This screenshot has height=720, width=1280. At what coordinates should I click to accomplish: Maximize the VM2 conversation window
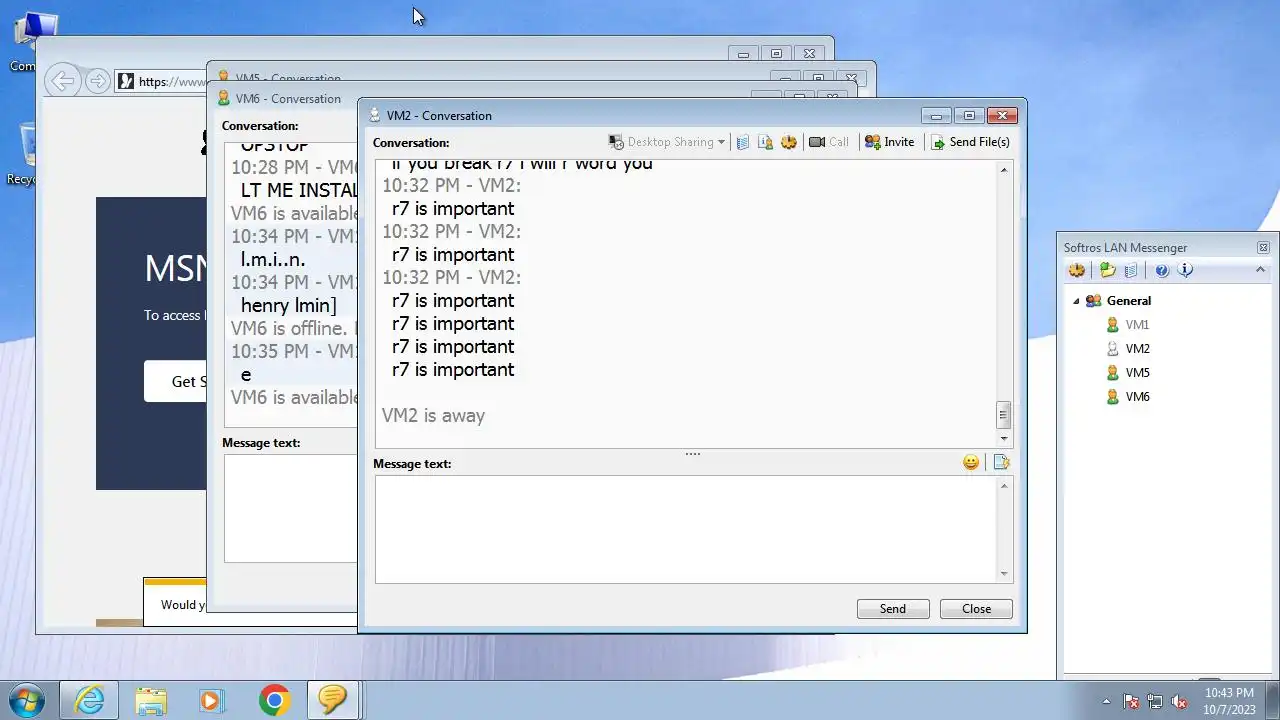click(968, 115)
